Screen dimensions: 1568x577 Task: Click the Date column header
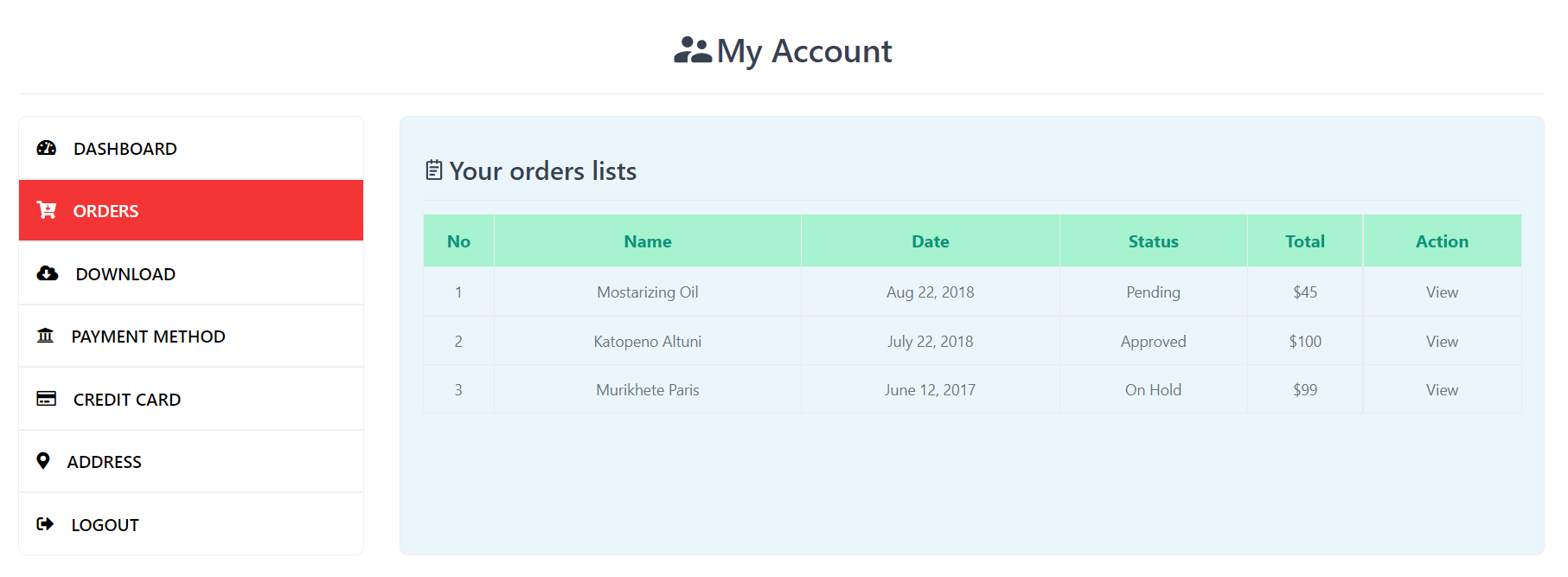(931, 241)
